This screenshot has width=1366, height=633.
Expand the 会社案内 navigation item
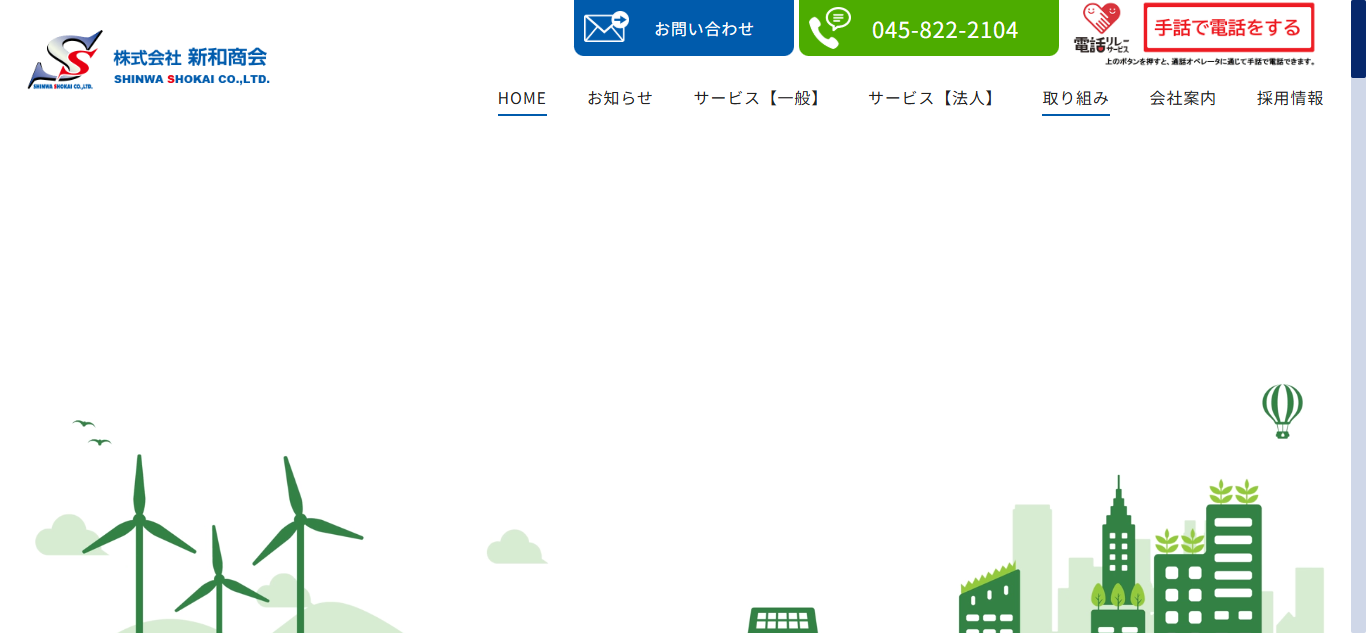pos(1182,98)
